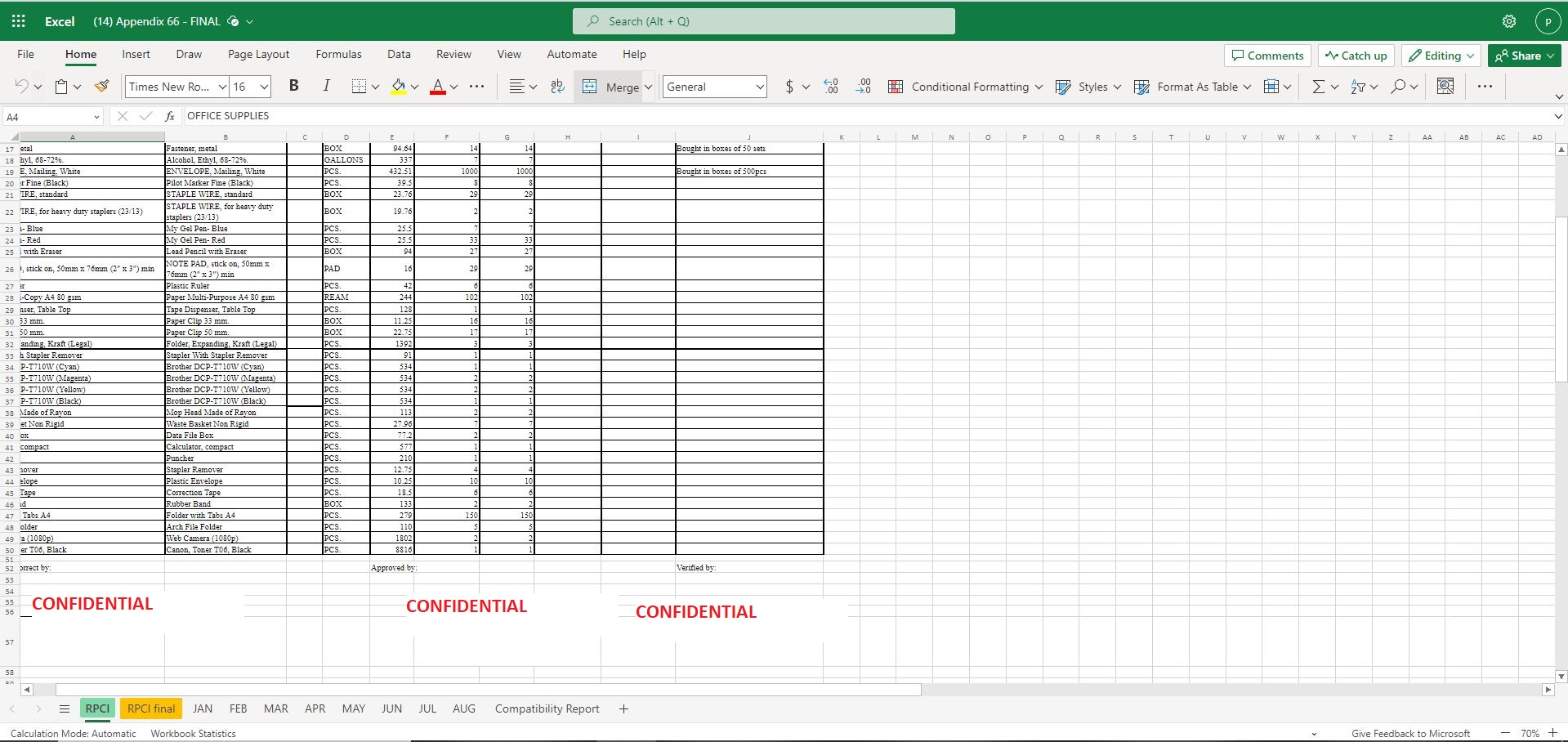The height and width of the screenshot is (742, 1568).
Task: Open the workbook title menu chevron
Action: tap(249, 22)
